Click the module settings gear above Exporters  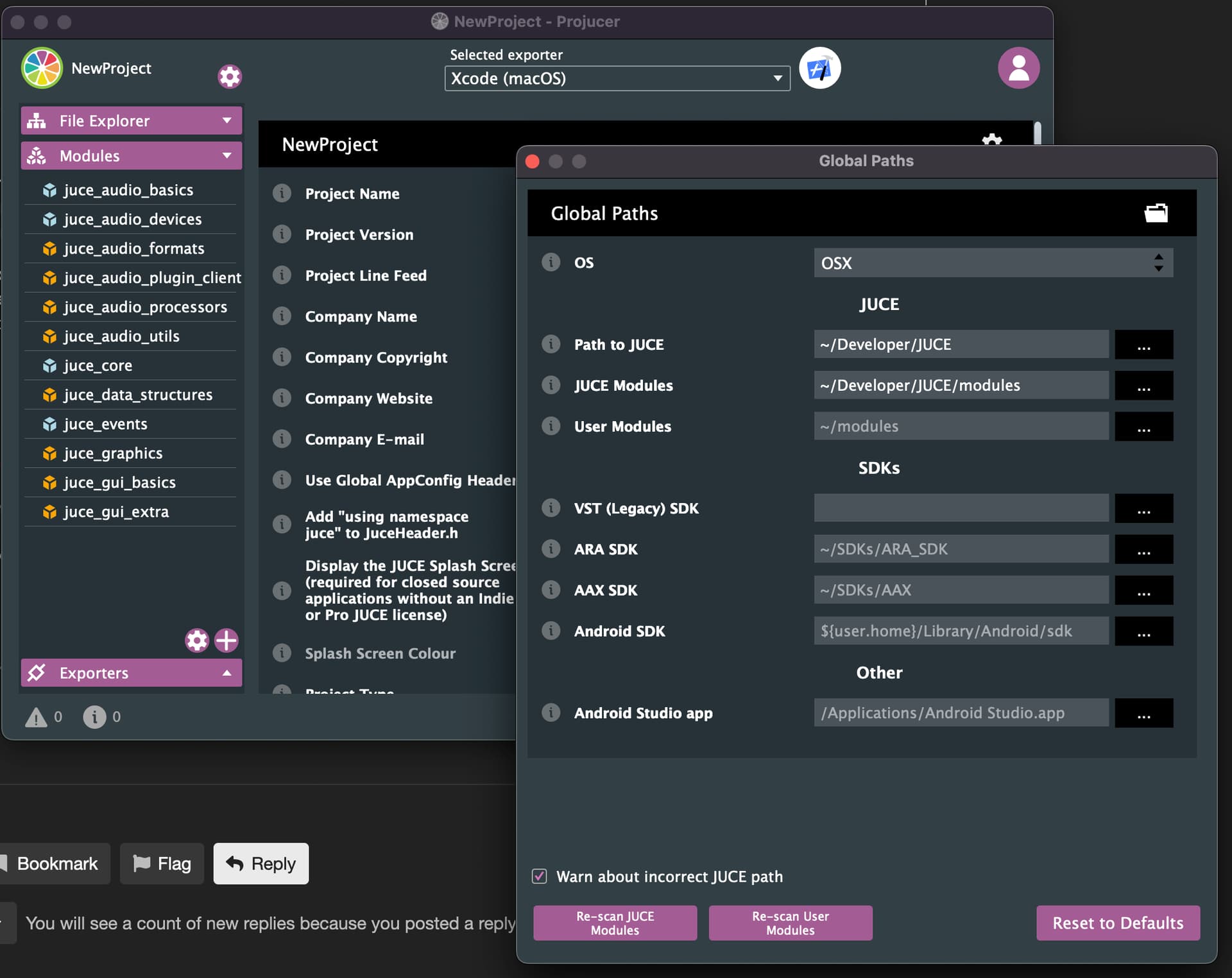point(197,640)
